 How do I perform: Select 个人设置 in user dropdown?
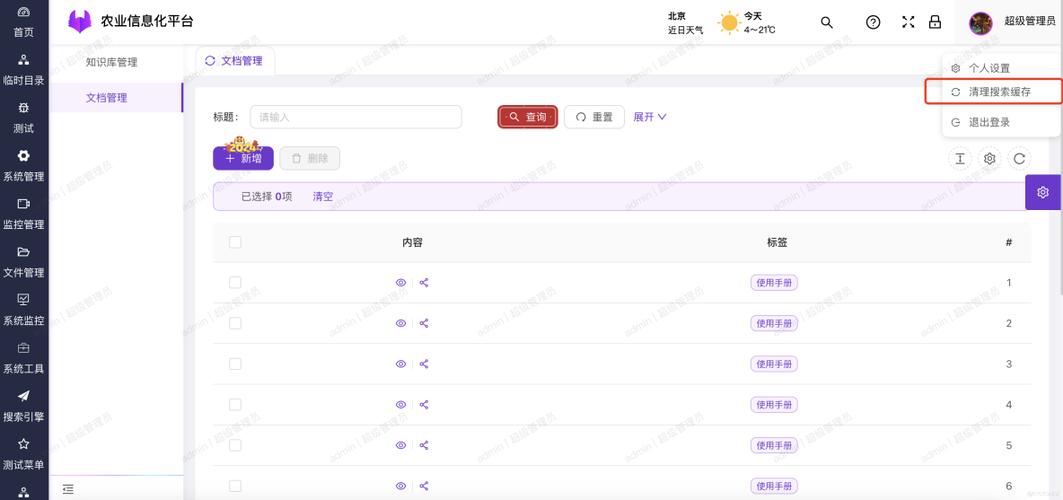tap(1001, 68)
